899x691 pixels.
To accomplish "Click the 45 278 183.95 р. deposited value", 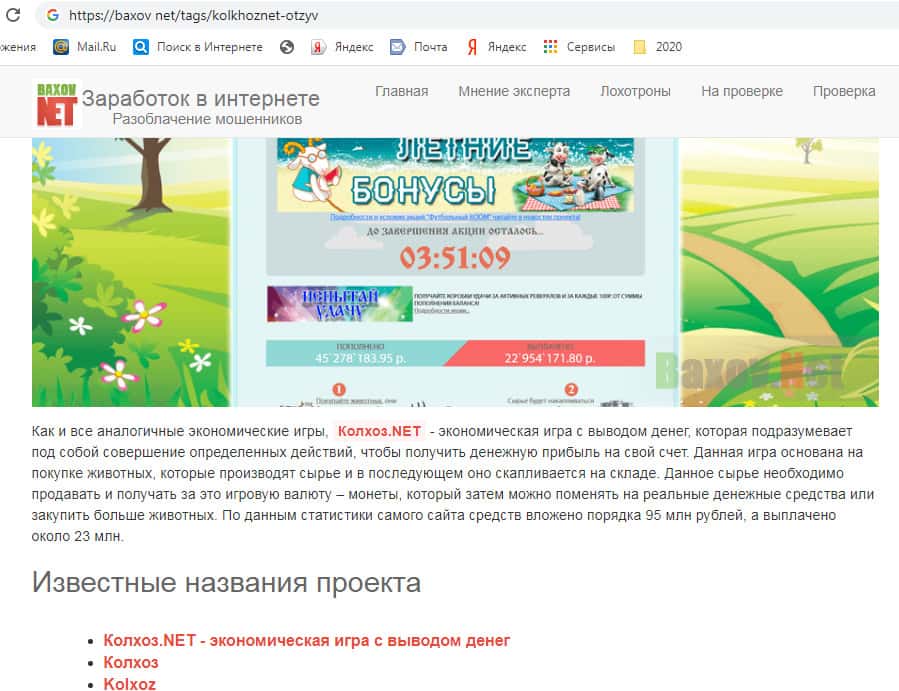I will tap(360, 358).
